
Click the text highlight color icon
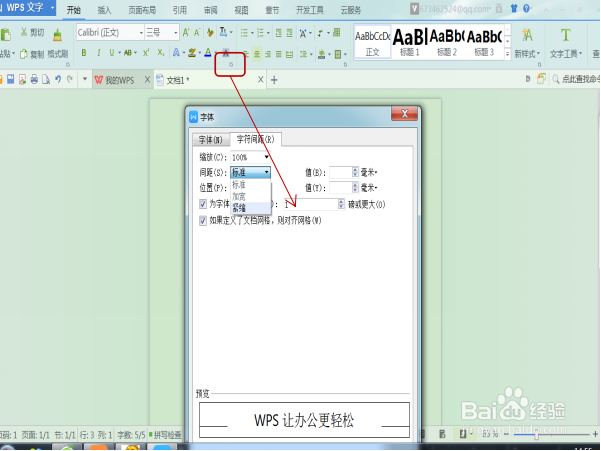tap(192, 53)
